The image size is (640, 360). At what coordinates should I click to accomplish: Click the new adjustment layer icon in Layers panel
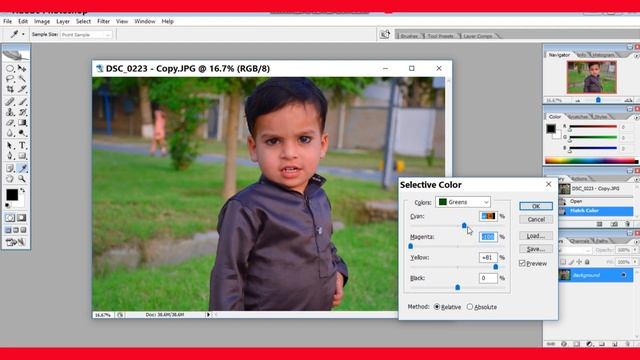(589, 344)
